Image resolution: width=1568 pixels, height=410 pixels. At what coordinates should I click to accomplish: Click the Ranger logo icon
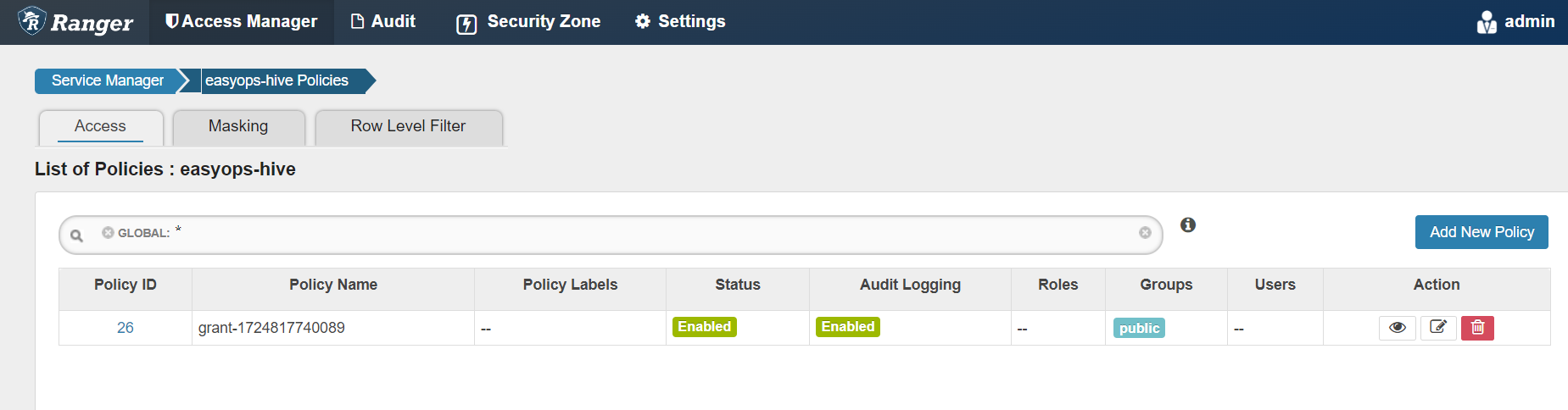tap(32, 21)
